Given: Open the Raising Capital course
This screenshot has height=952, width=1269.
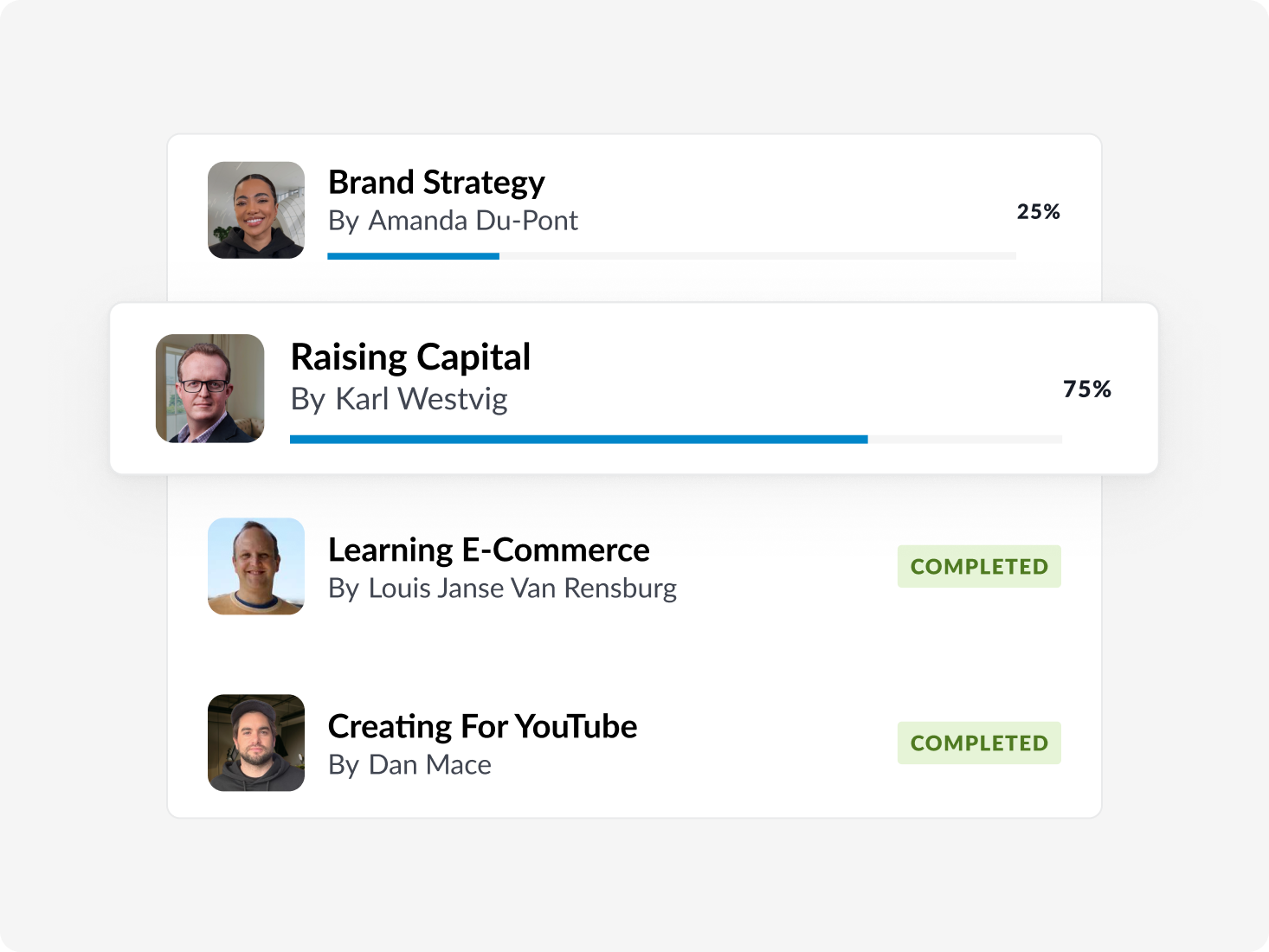Looking at the screenshot, I should [411, 357].
